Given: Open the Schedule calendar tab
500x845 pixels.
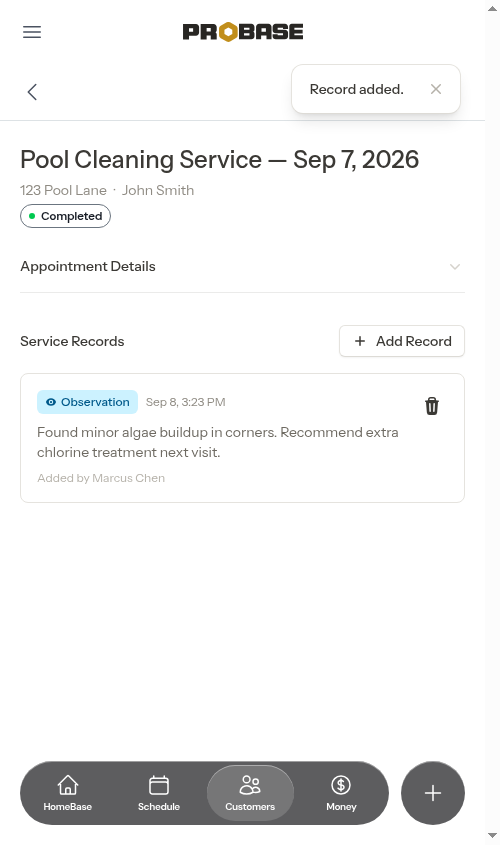Looking at the screenshot, I should [x=159, y=793].
